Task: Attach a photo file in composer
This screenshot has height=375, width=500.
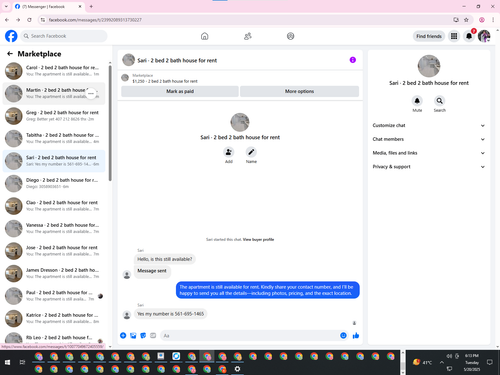Action: tap(133, 336)
